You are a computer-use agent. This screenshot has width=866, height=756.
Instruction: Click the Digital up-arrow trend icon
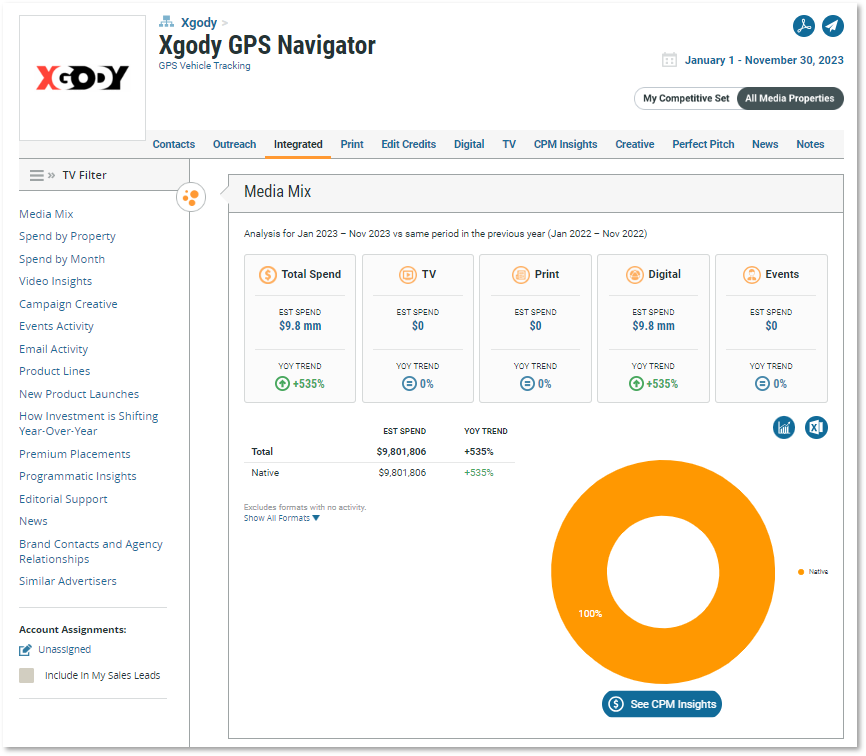636,383
